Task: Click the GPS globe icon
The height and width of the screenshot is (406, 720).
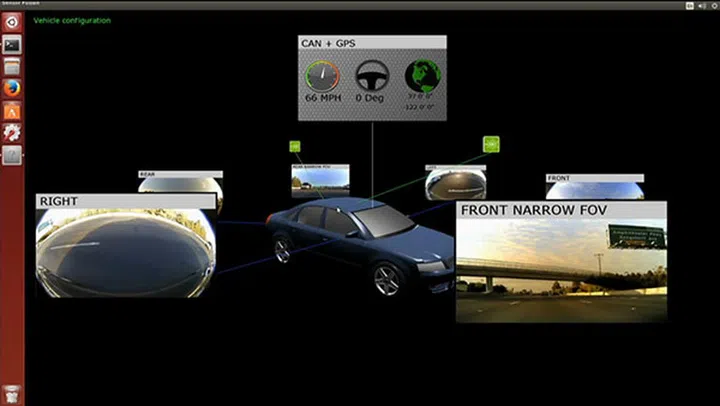Action: 419,76
